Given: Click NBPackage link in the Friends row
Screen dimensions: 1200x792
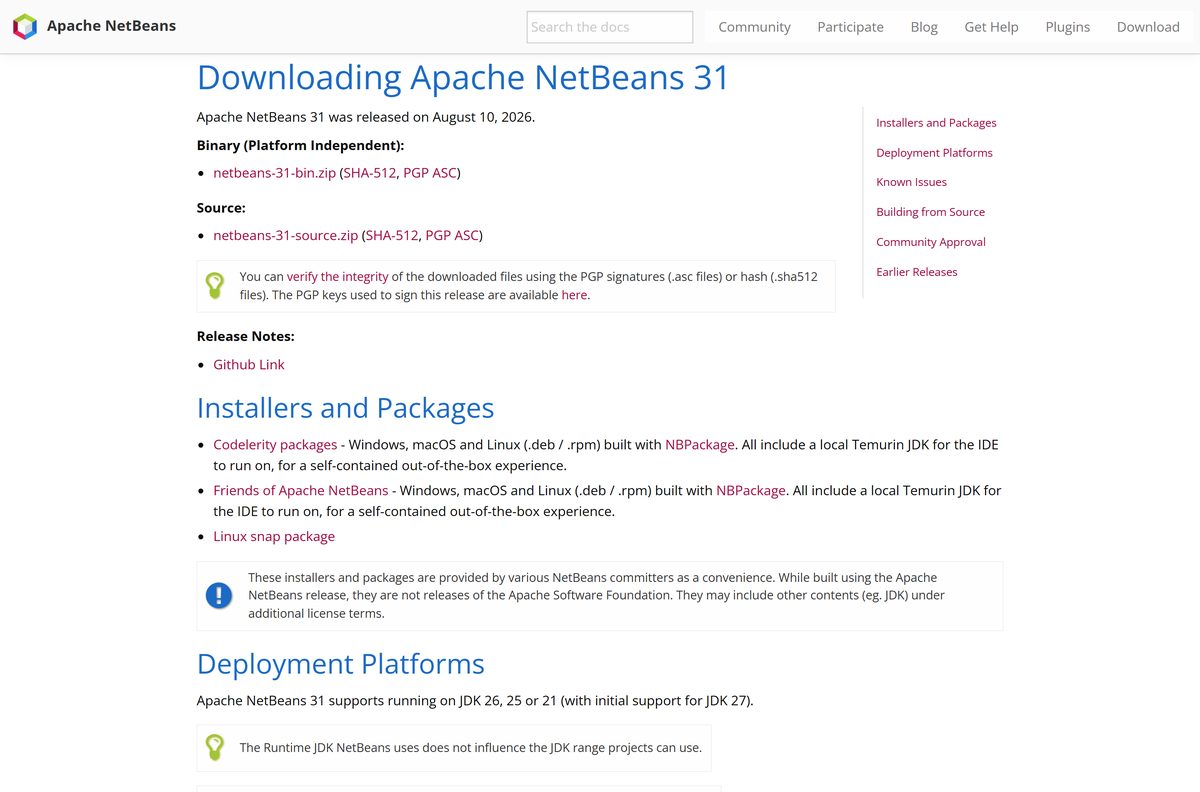Looking at the screenshot, I should point(751,491).
